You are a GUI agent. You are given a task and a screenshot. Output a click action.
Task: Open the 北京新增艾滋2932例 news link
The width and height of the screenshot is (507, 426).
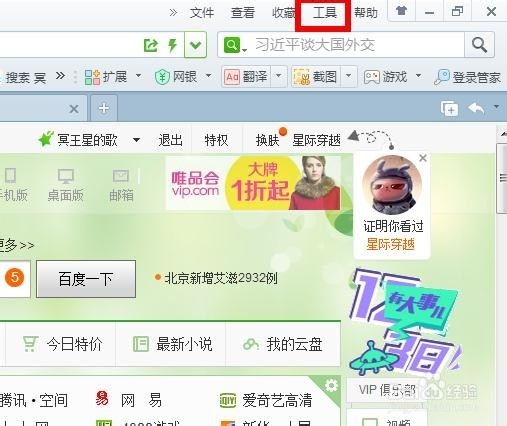tap(221, 278)
